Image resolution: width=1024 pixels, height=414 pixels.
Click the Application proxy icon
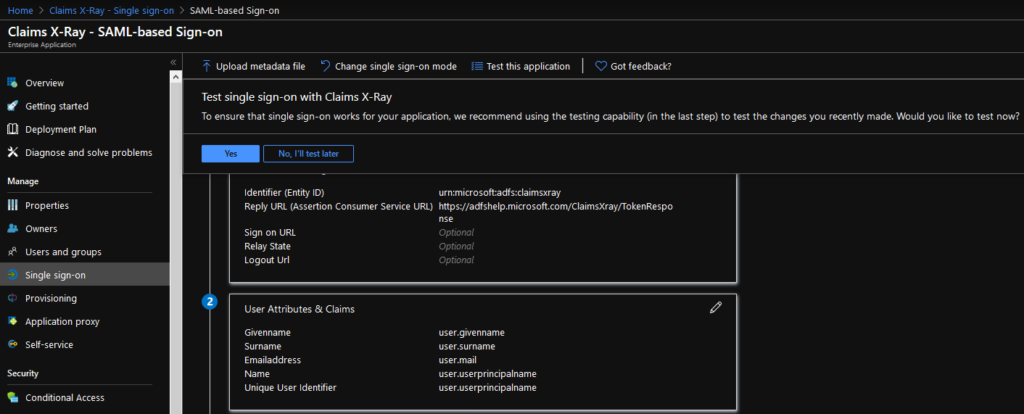[13, 321]
